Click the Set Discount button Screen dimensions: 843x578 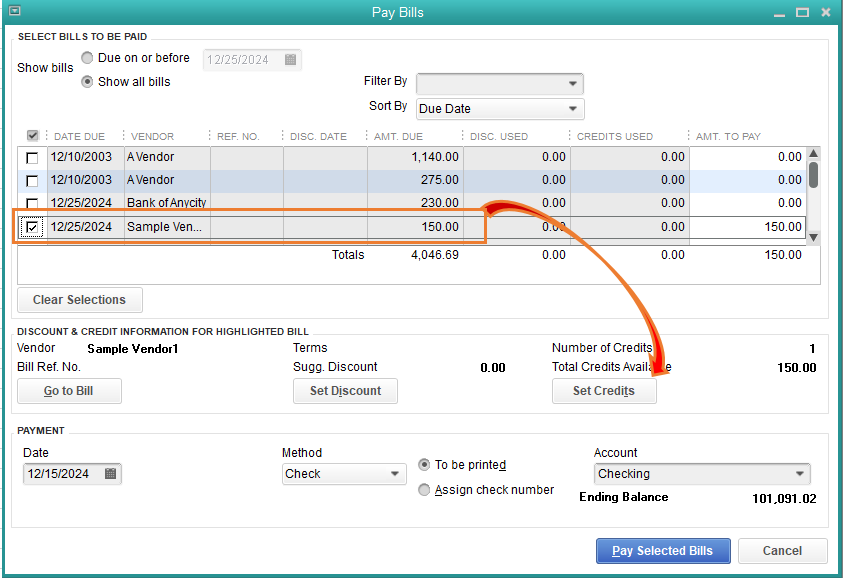pos(345,391)
